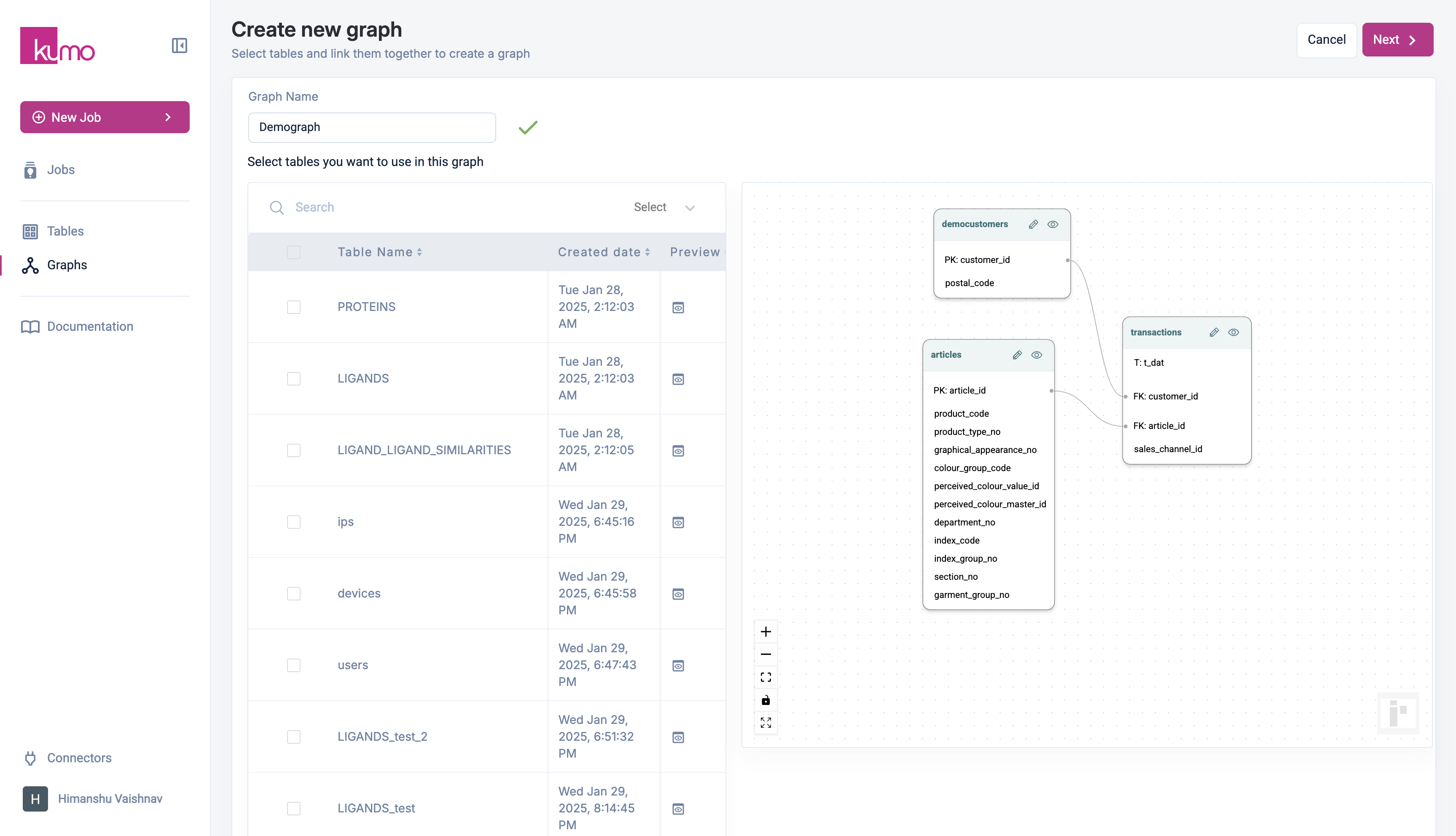Open the Tables section in sidebar
Screen dimensions: 1456x836
point(65,231)
